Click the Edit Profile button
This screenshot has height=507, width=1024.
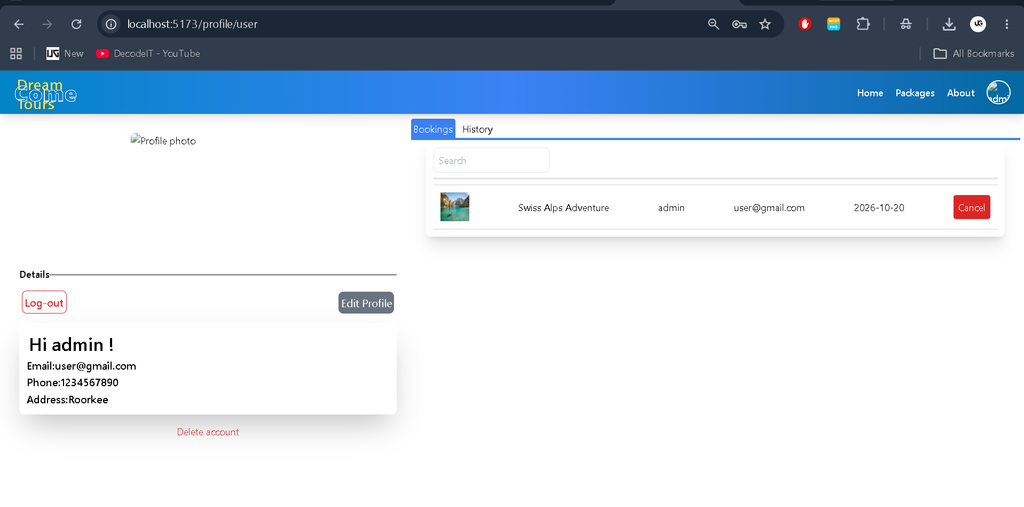coord(366,303)
